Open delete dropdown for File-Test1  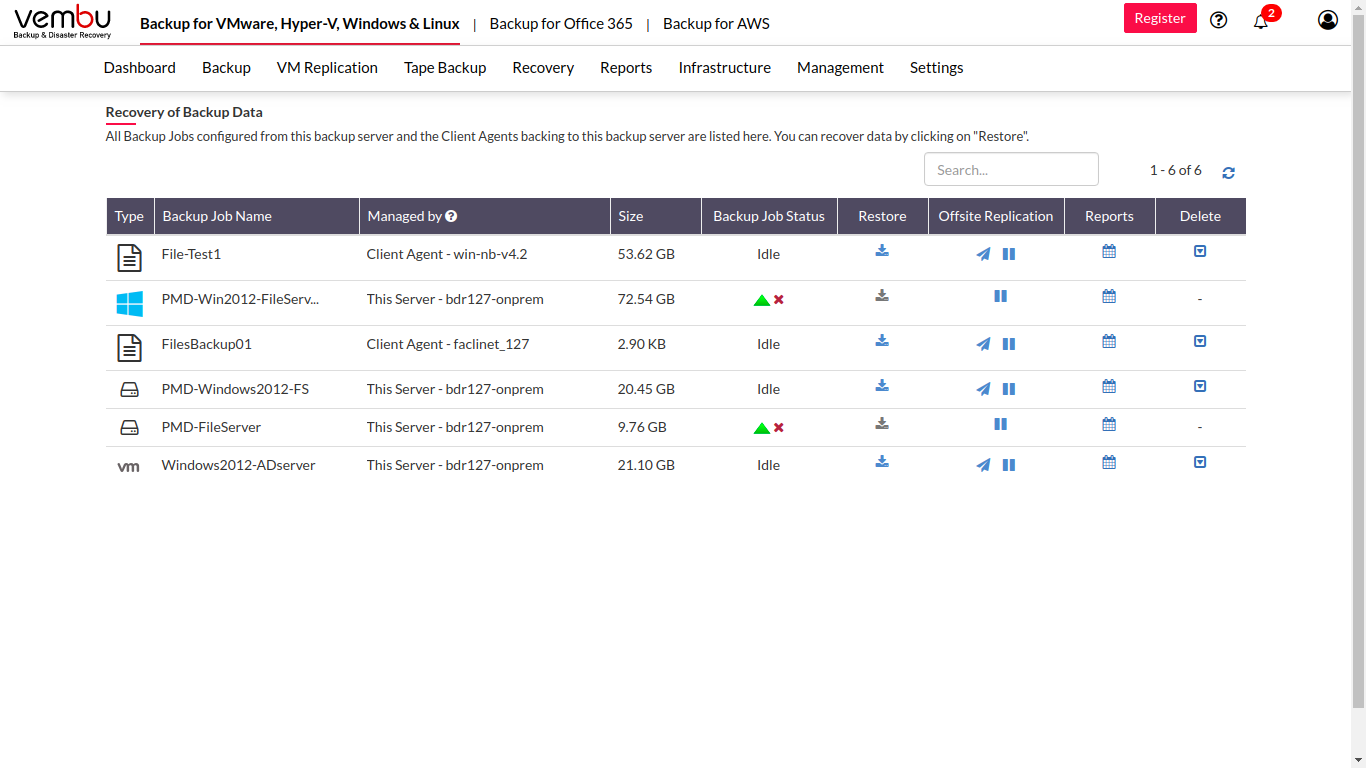pos(1200,251)
